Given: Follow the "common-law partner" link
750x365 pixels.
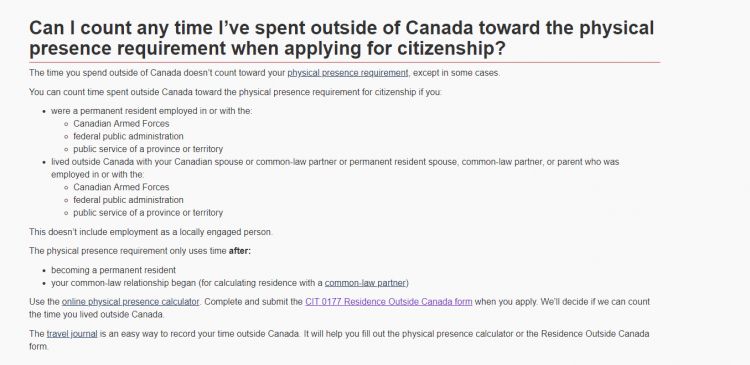Looking at the screenshot, I should [365, 283].
